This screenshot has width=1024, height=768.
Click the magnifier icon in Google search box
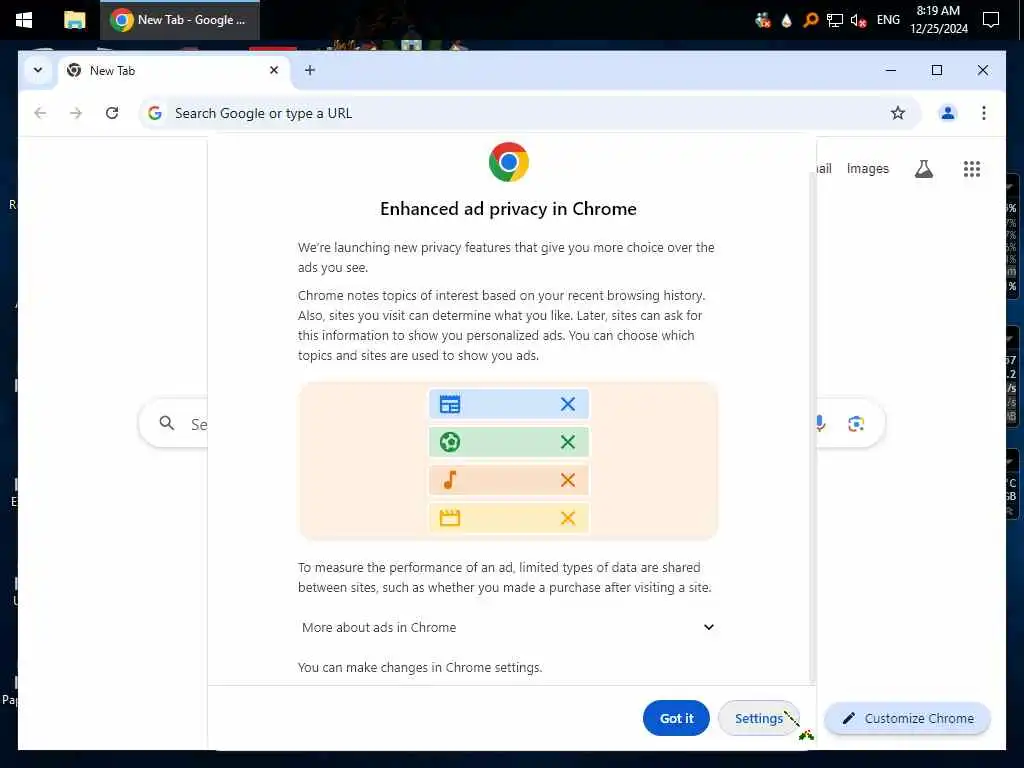(167, 423)
